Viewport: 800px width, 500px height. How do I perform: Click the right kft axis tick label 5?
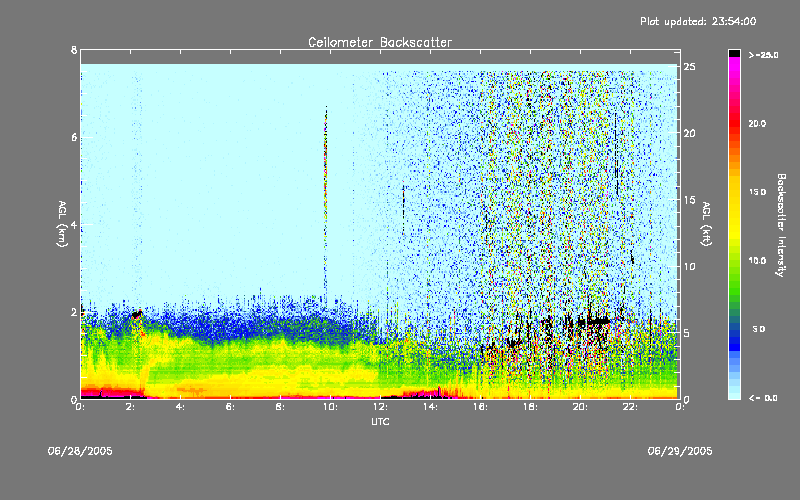(687, 333)
